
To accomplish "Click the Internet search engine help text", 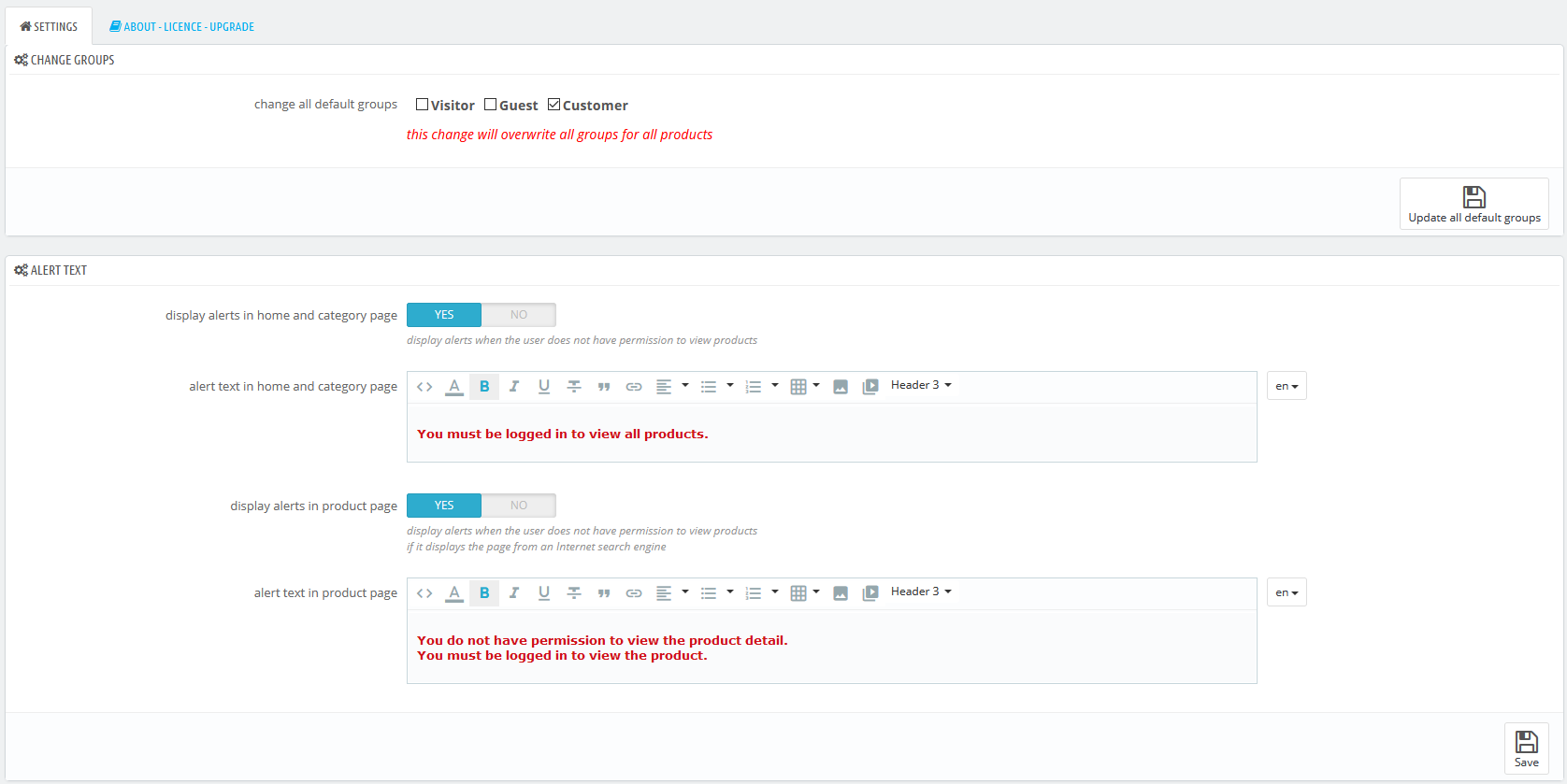I will [536, 547].
